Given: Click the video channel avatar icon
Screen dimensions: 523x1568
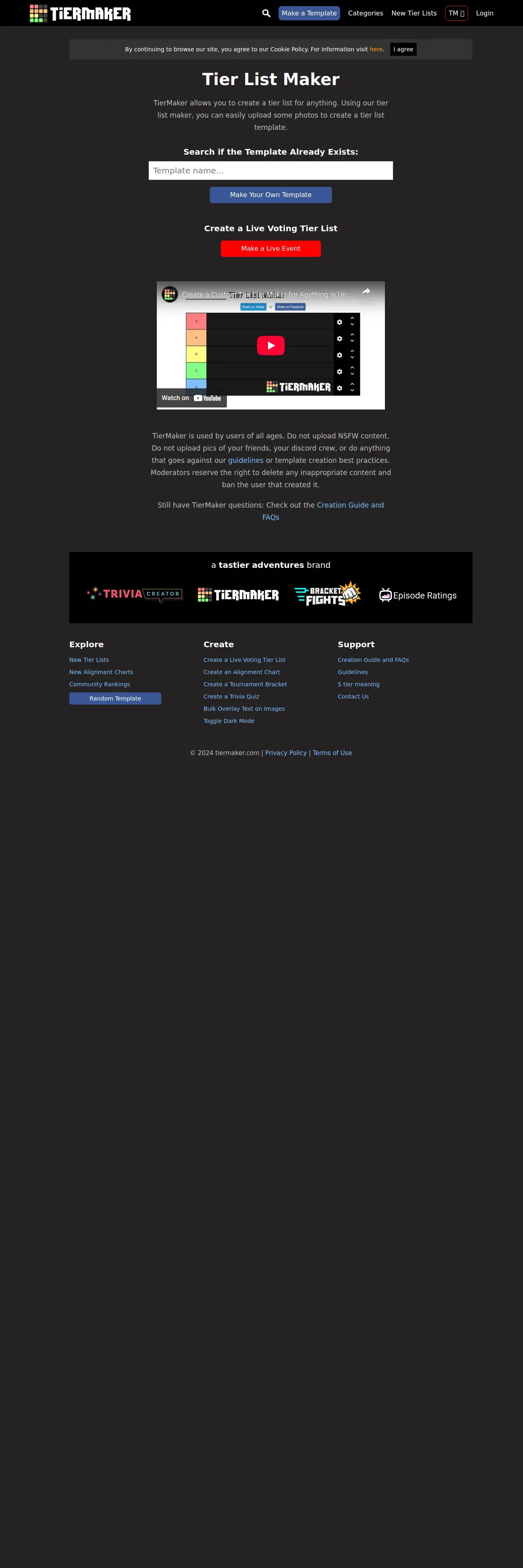Looking at the screenshot, I should tap(170, 295).
